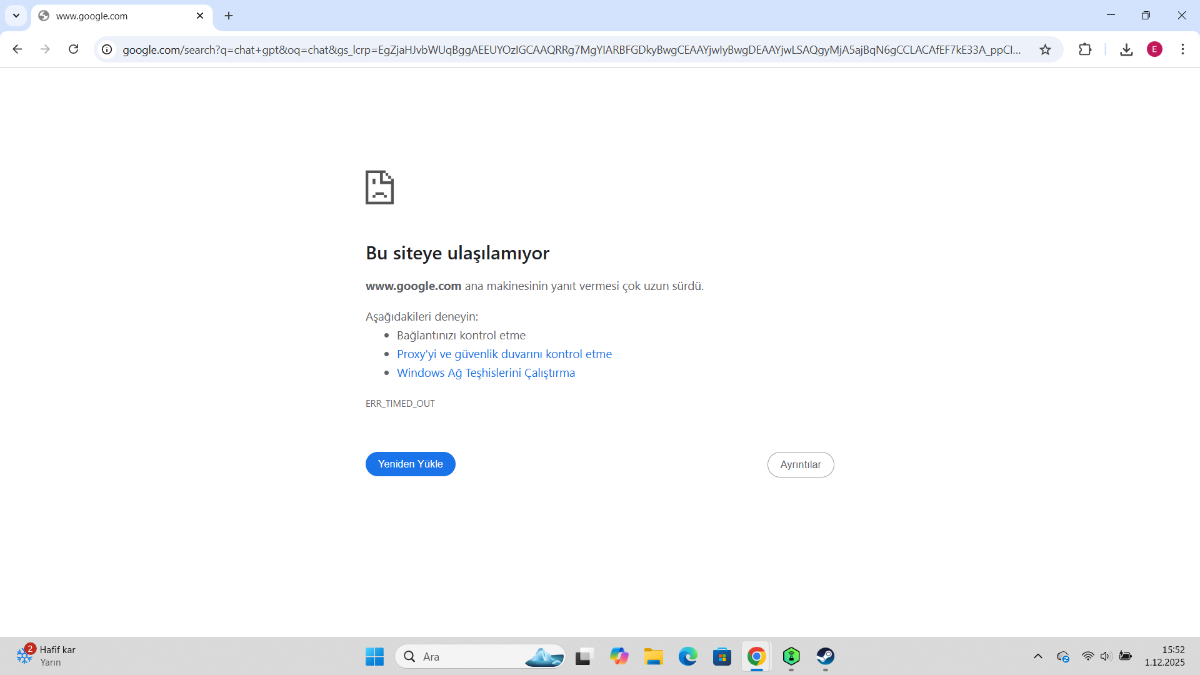
Task: Open File Explorer from taskbar
Action: click(654, 656)
